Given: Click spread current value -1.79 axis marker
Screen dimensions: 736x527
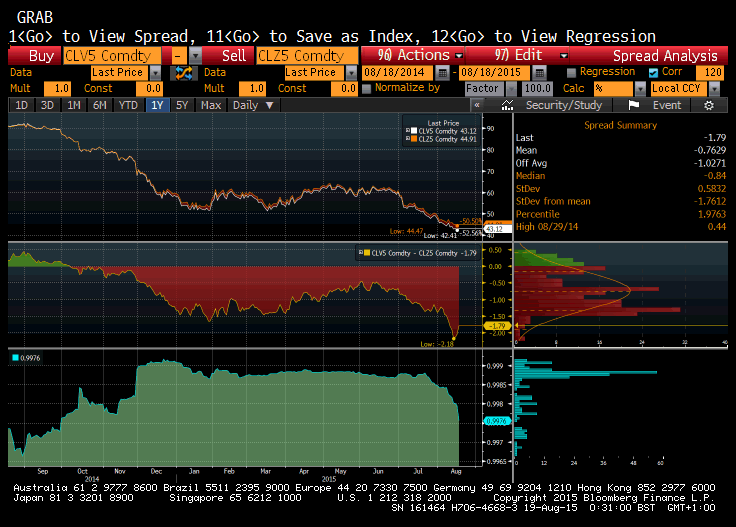Looking at the screenshot, I should (497, 326).
